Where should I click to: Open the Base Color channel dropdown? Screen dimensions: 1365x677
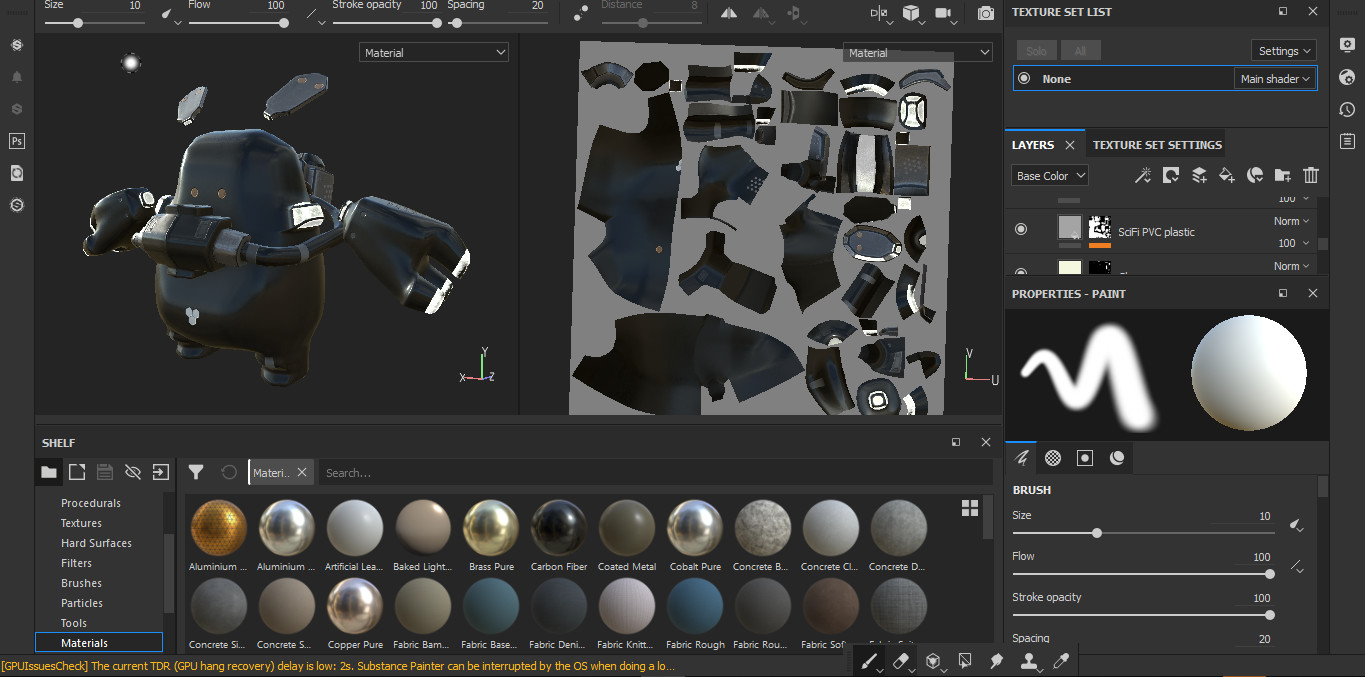tap(1049, 175)
